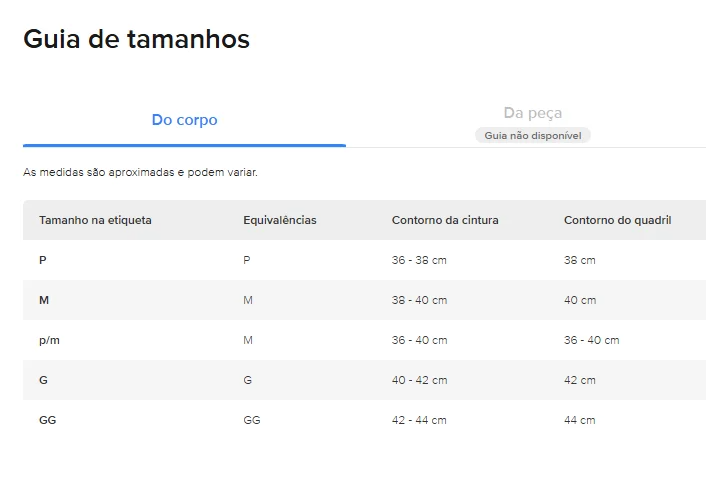Select the bold M size label
706x486 pixels.
coord(44,300)
